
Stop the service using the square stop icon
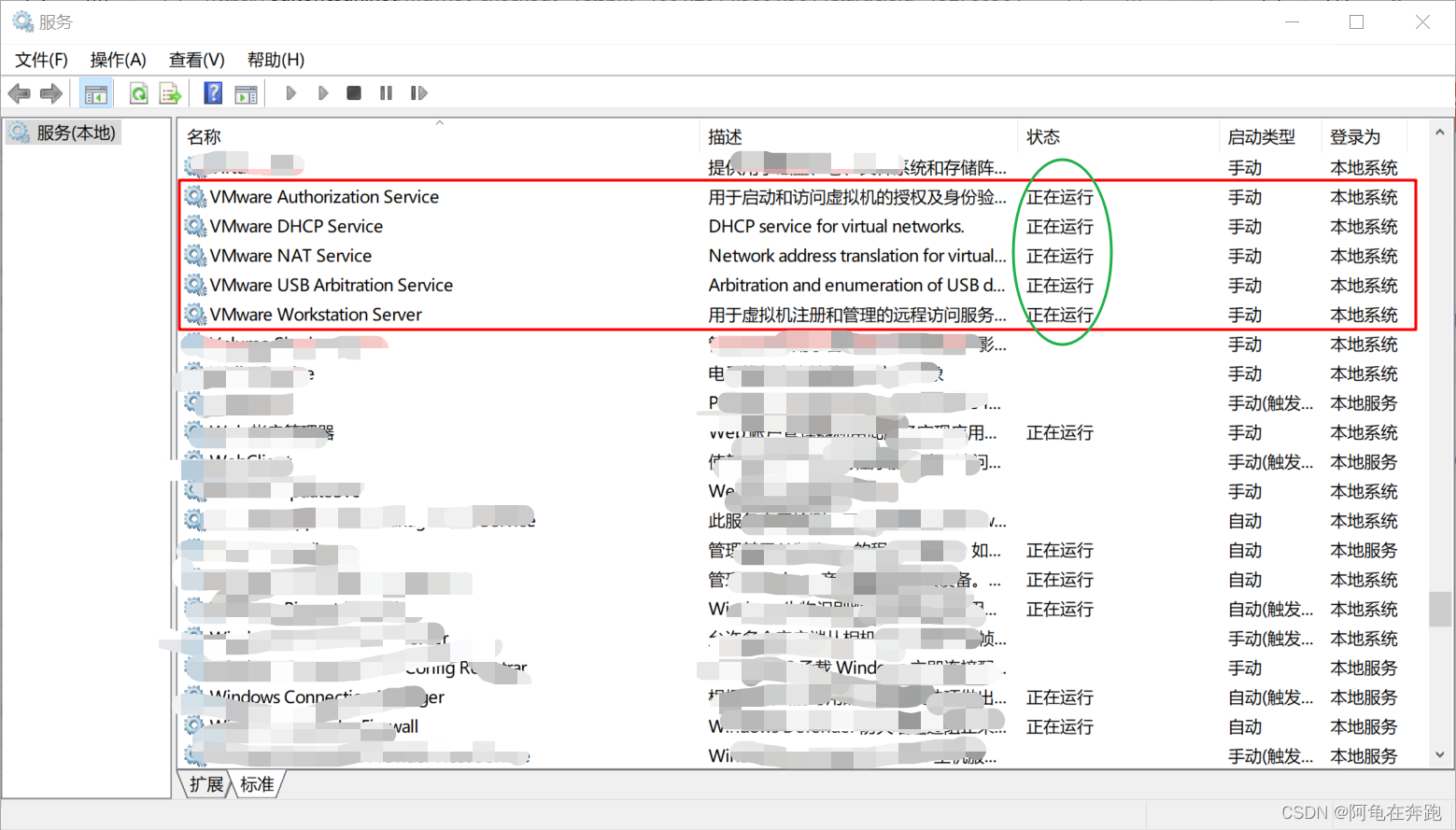pos(353,92)
